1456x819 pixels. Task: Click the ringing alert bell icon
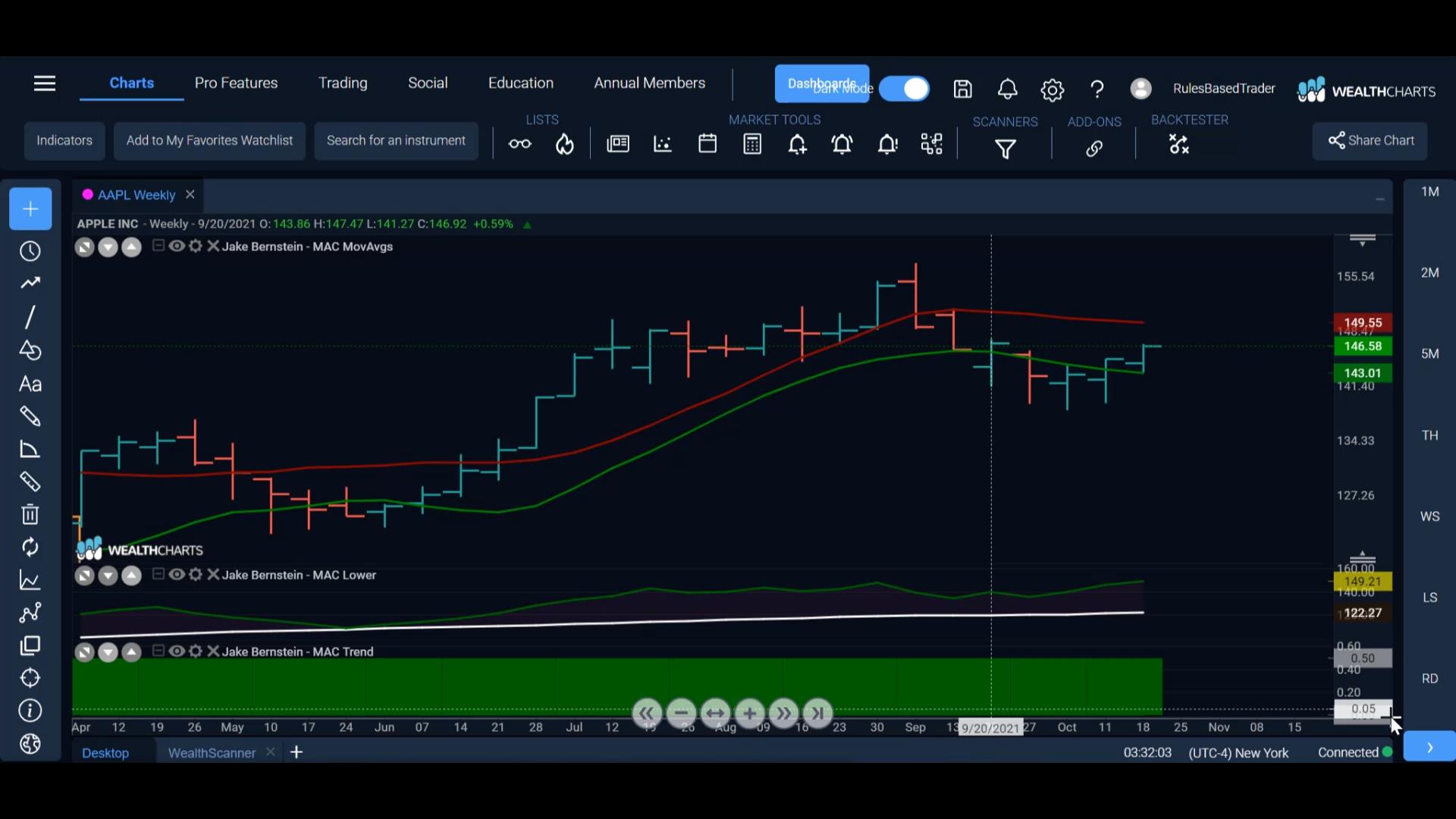click(x=842, y=144)
